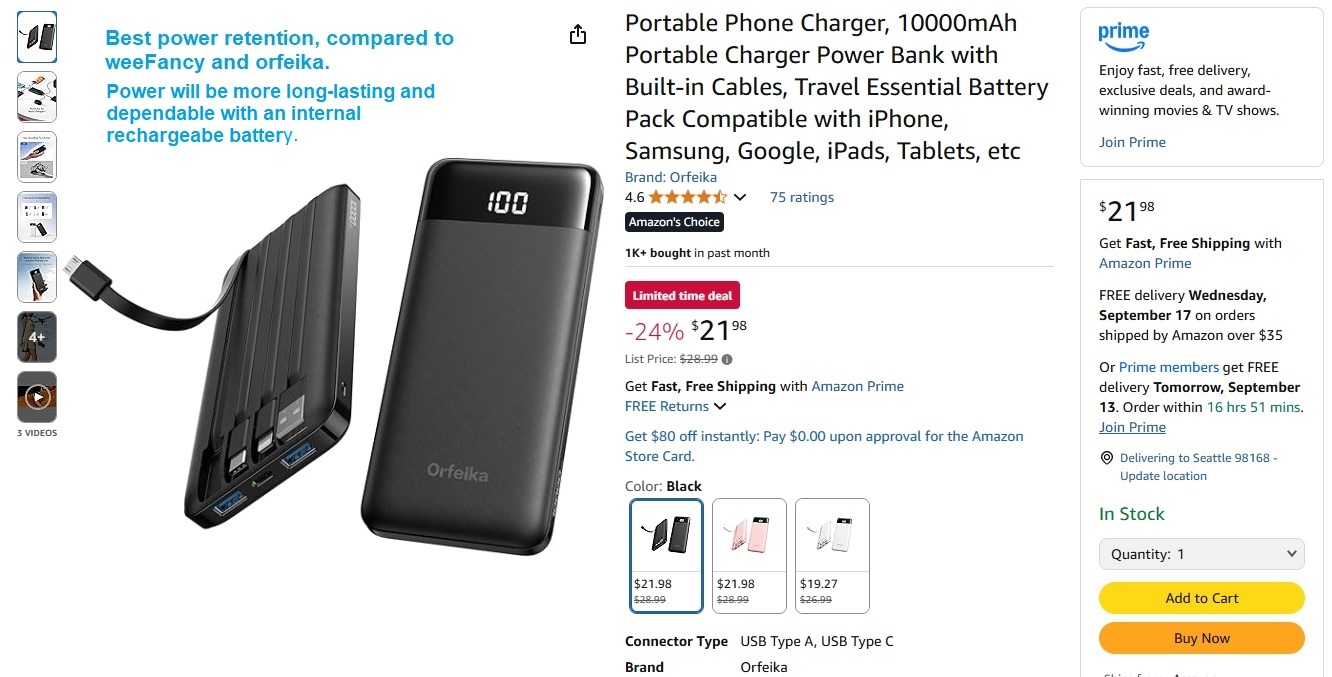Click the share icon above product image
The width and height of the screenshot is (1332, 677).
point(577,35)
